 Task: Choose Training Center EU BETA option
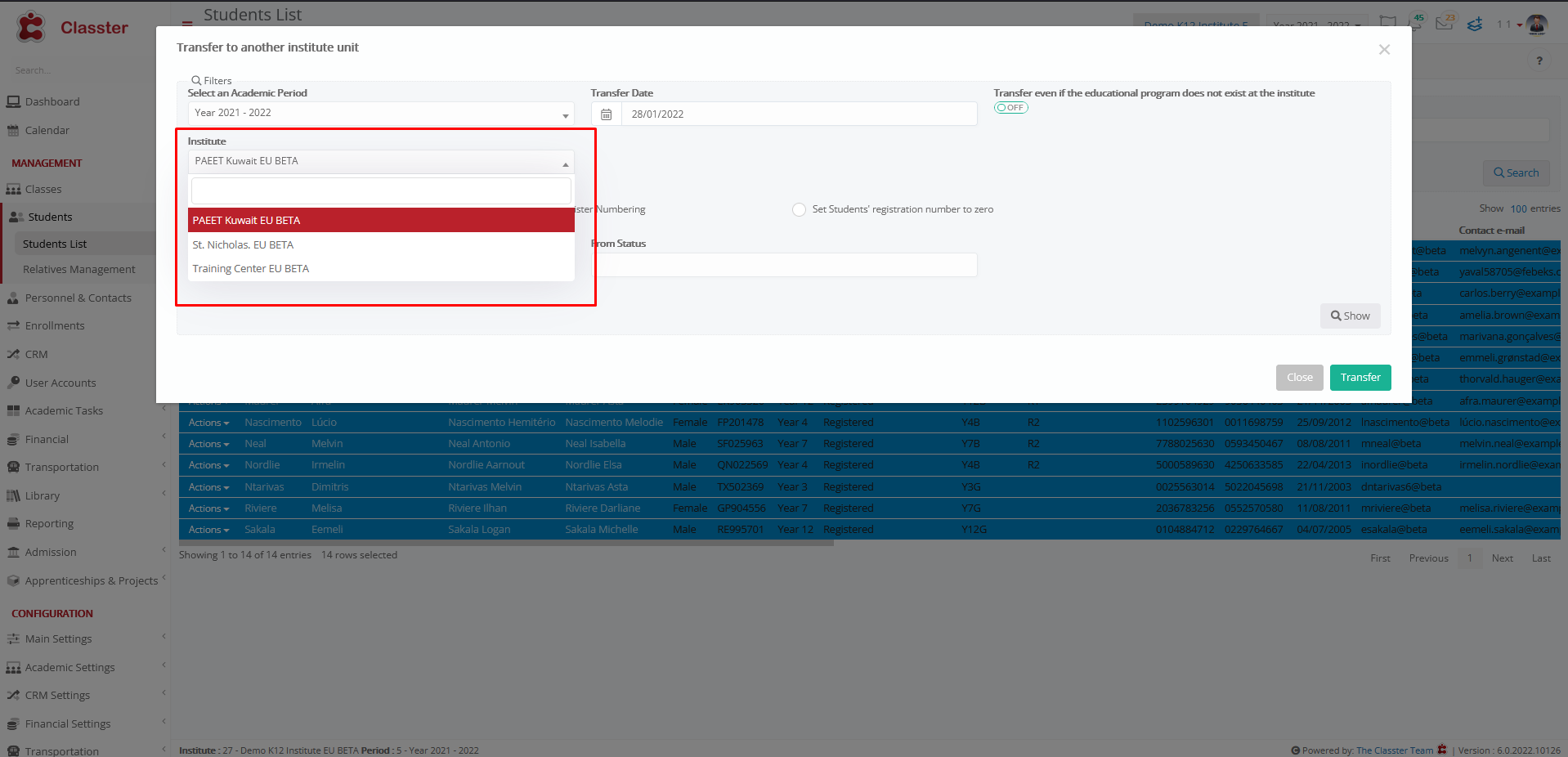coord(381,268)
